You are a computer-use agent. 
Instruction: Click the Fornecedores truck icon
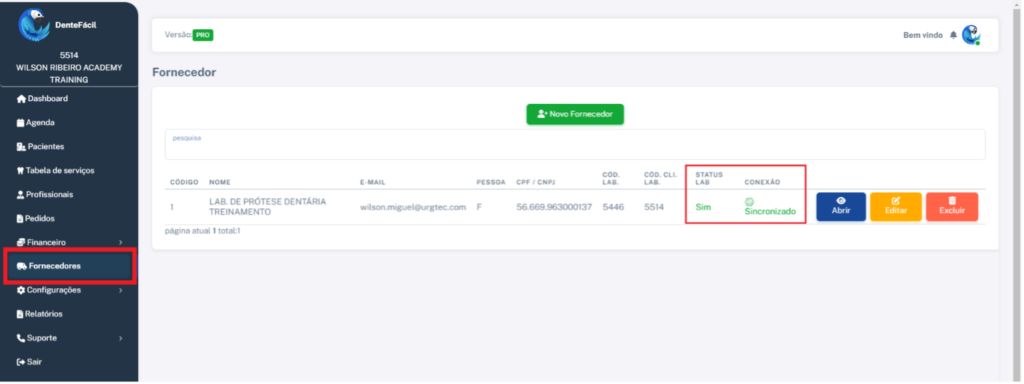pyautogui.click(x=22, y=266)
